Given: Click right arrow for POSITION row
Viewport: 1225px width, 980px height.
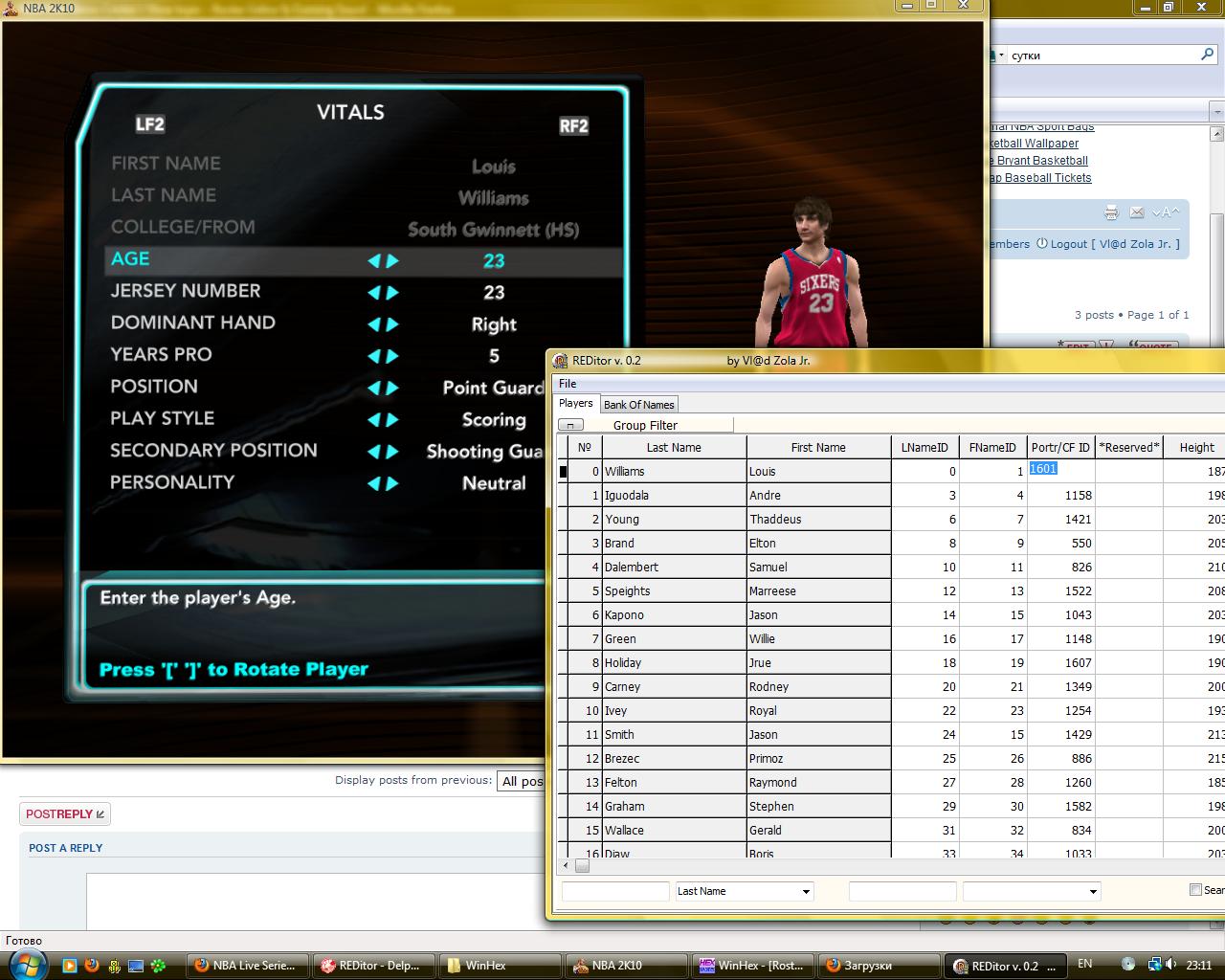Looking at the screenshot, I should click(x=392, y=388).
